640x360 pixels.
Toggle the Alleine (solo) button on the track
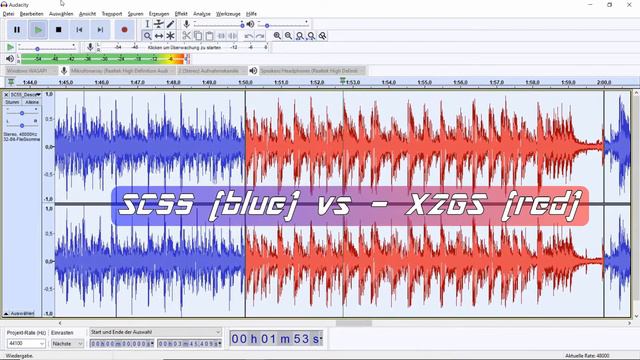[32, 102]
